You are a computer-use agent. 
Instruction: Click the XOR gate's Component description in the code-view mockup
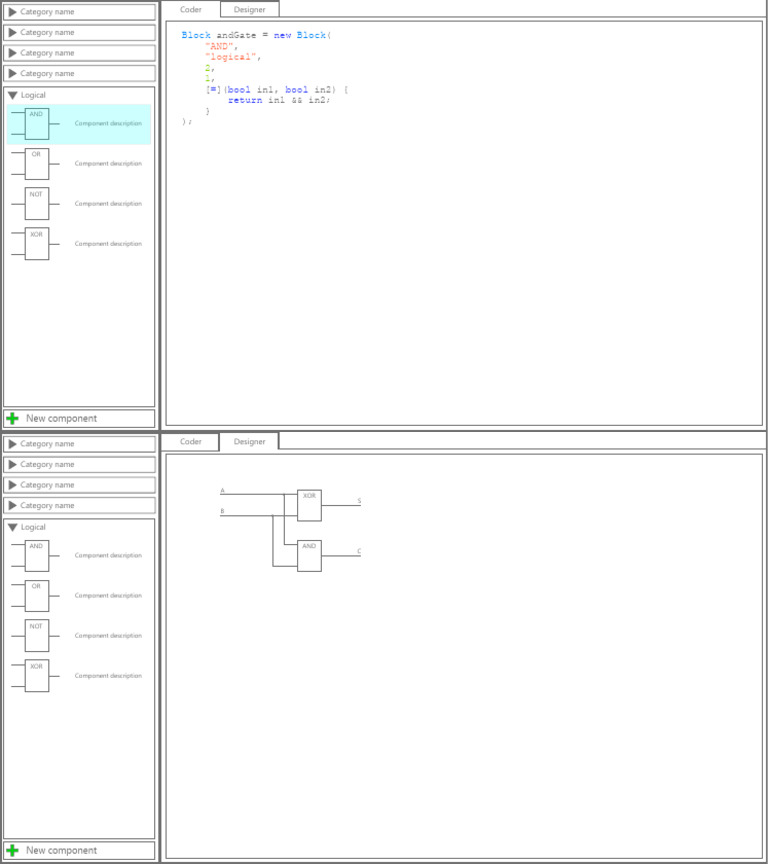[x=108, y=244]
